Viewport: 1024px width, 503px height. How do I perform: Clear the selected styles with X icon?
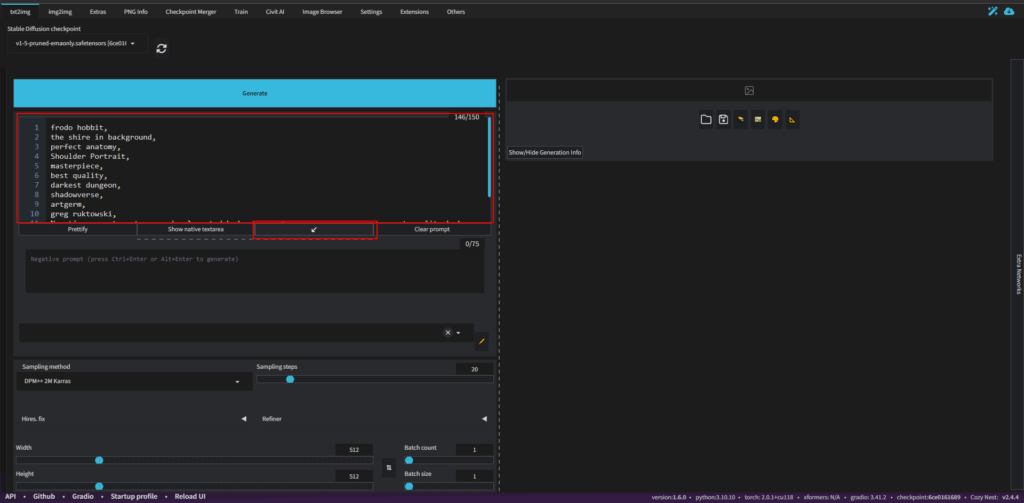[x=448, y=333]
